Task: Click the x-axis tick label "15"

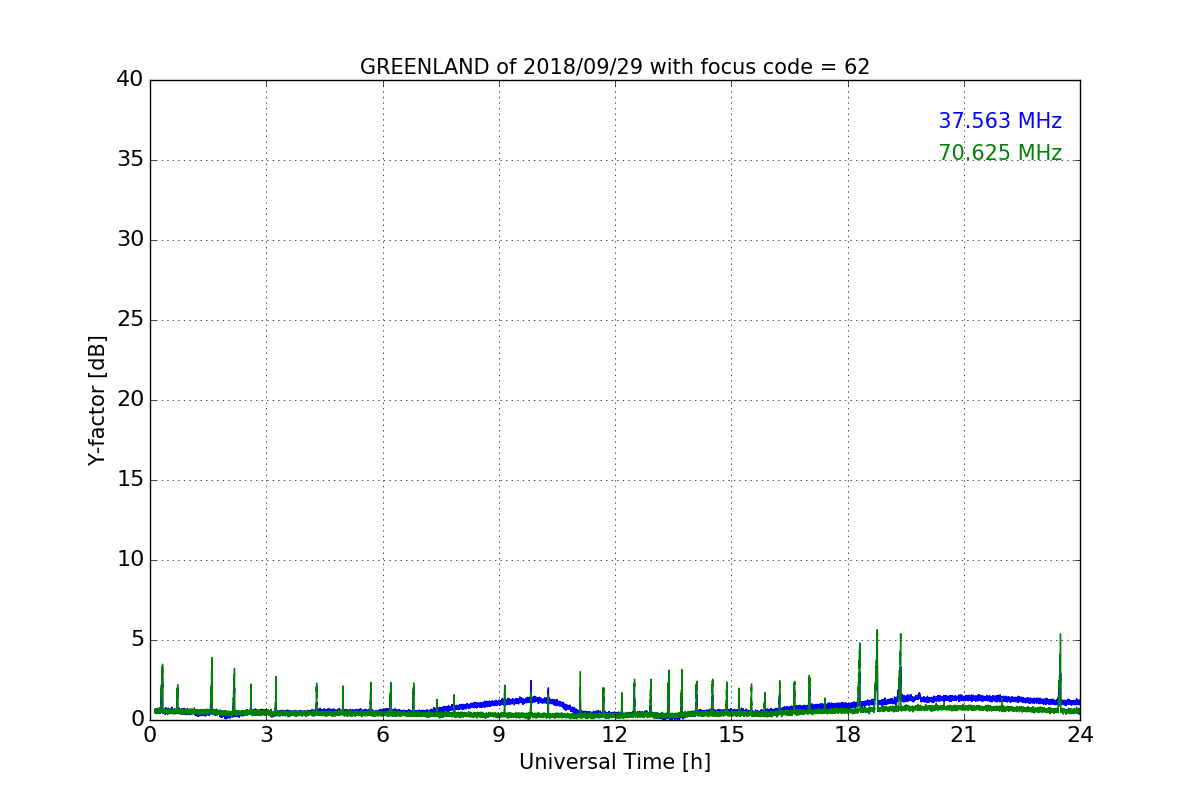Action: tap(731, 735)
